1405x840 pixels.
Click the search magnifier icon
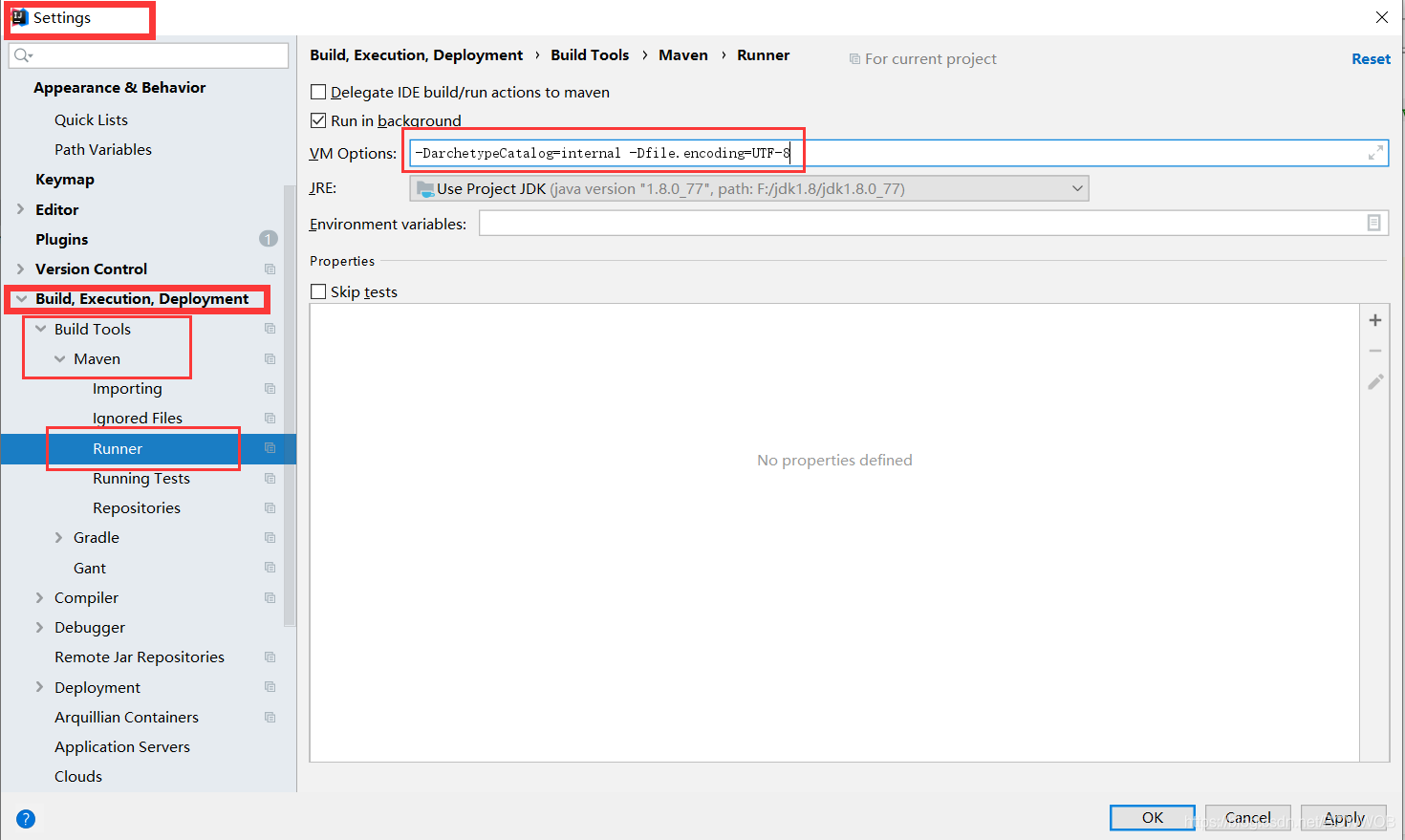click(23, 55)
